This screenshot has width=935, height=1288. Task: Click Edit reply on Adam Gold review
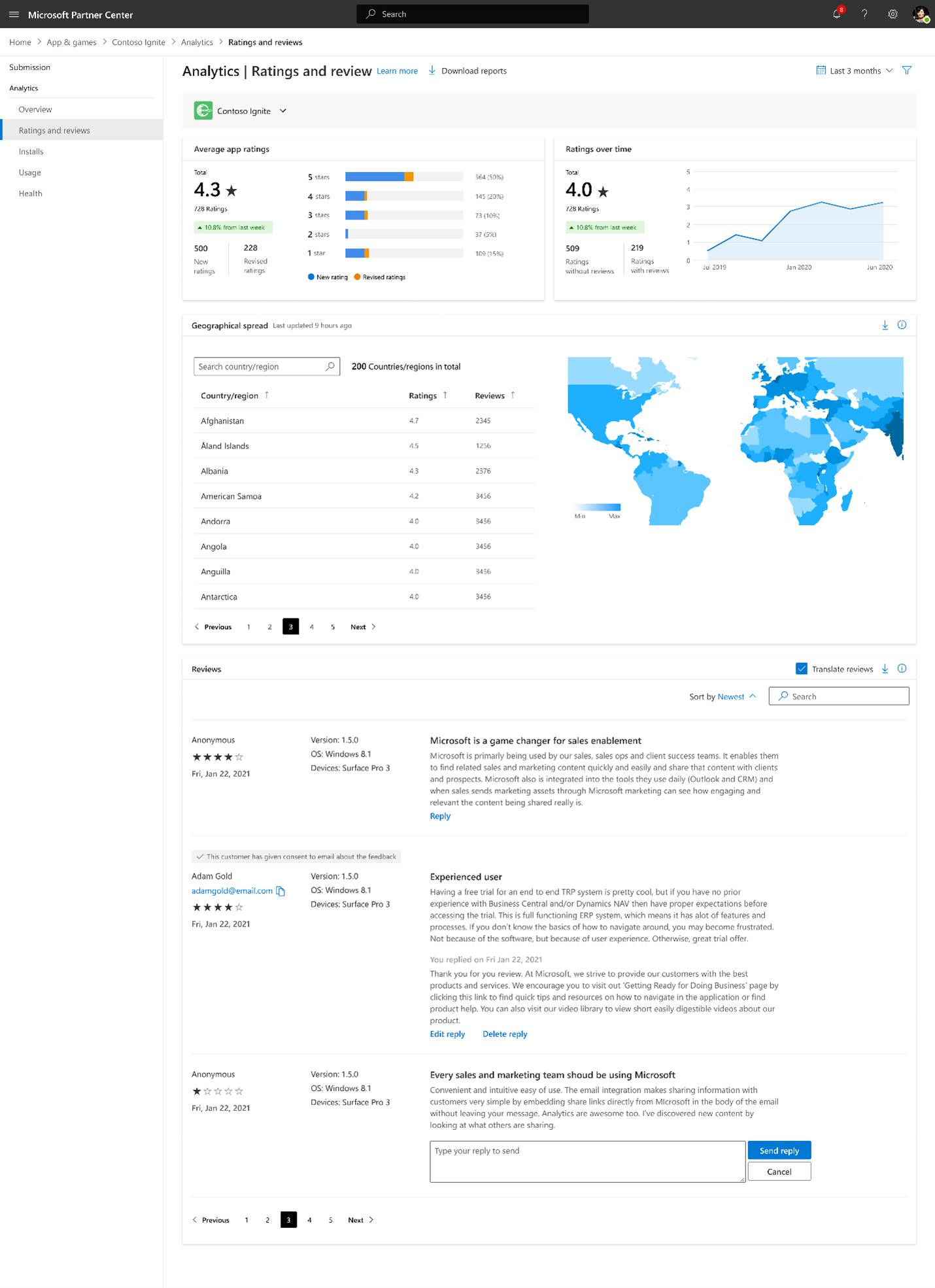[x=447, y=1034]
